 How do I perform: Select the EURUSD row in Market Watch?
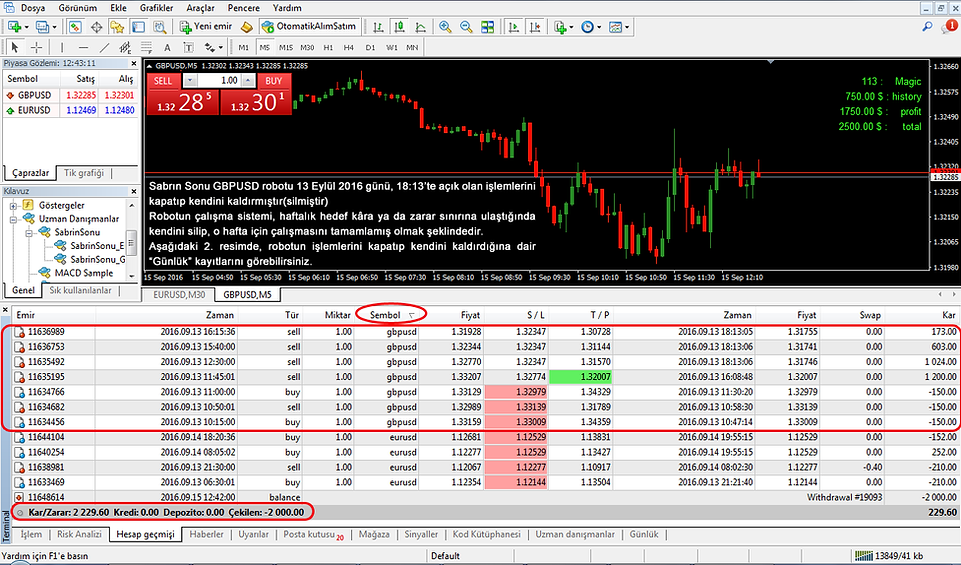(69, 110)
